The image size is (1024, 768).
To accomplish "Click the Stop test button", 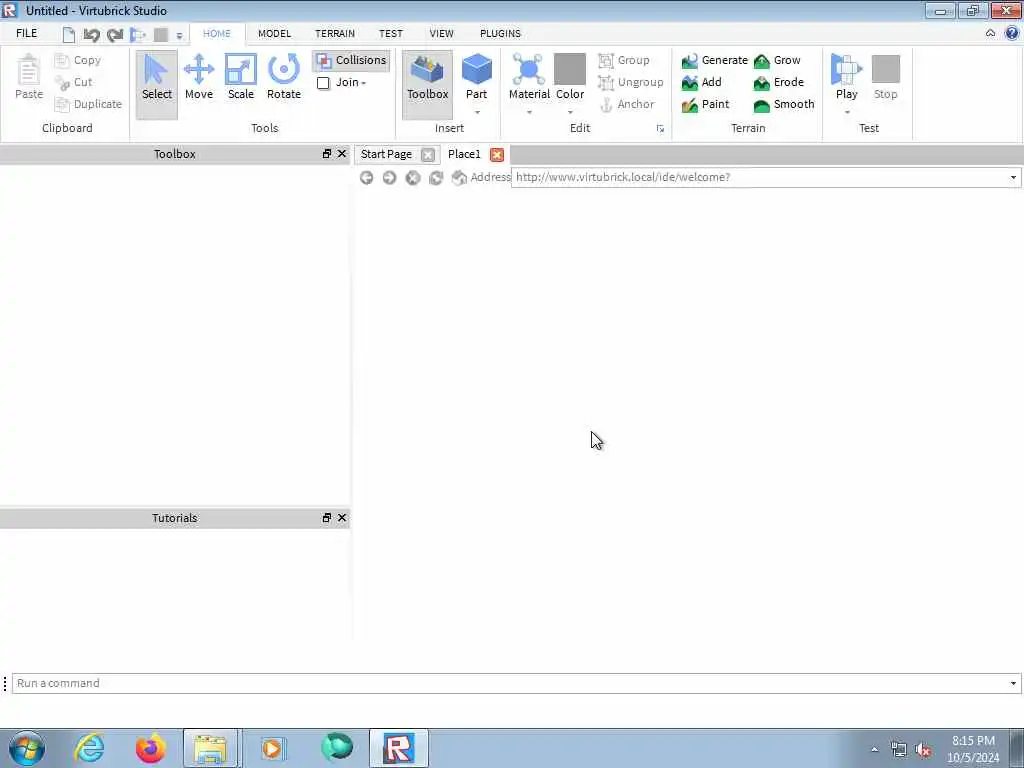I will (886, 77).
